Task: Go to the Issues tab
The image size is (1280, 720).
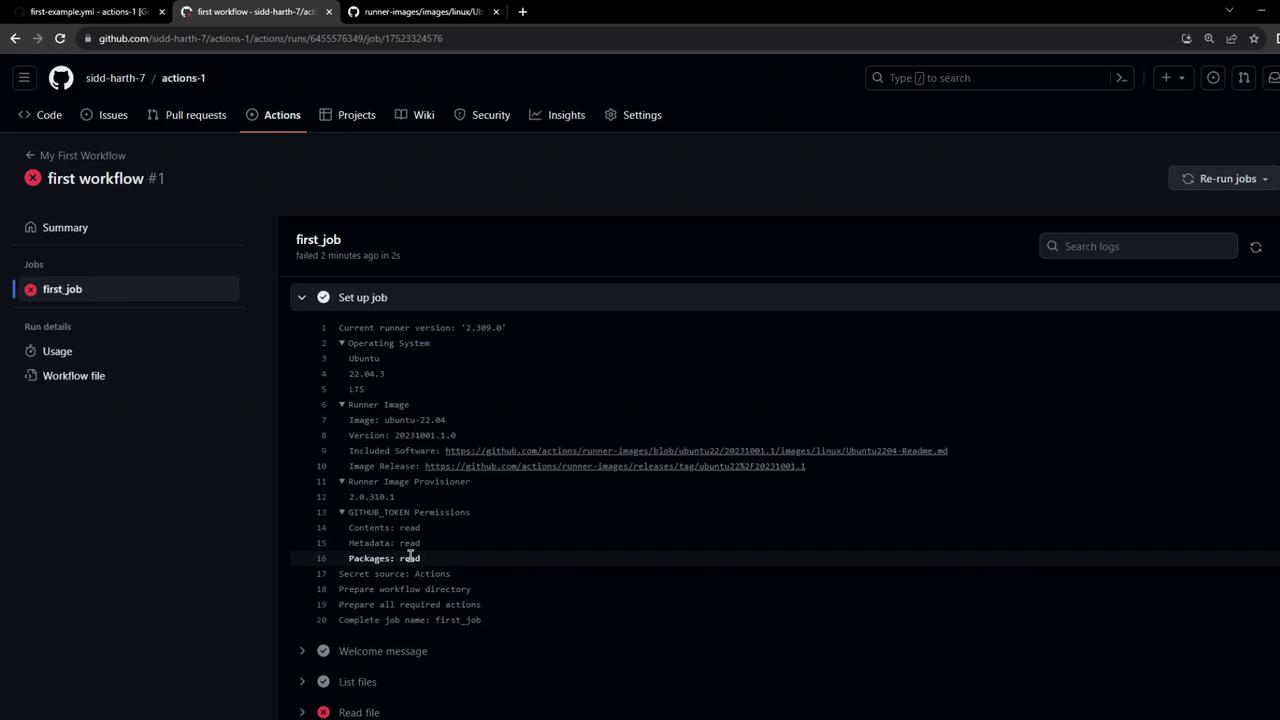Action: click(104, 115)
